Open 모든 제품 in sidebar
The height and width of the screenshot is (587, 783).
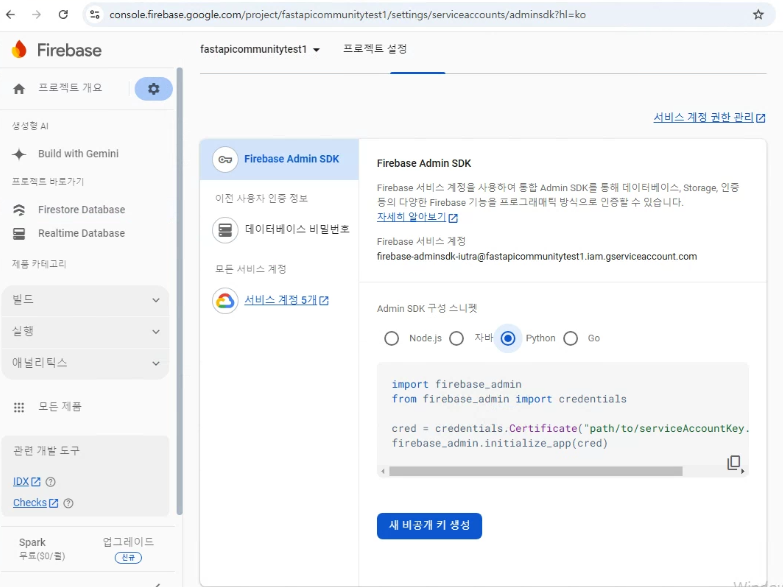pos(60,407)
